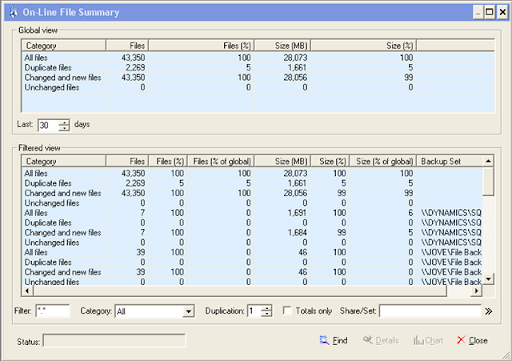Sort Global view by Files column header
The image size is (512, 361).
click(x=127, y=46)
